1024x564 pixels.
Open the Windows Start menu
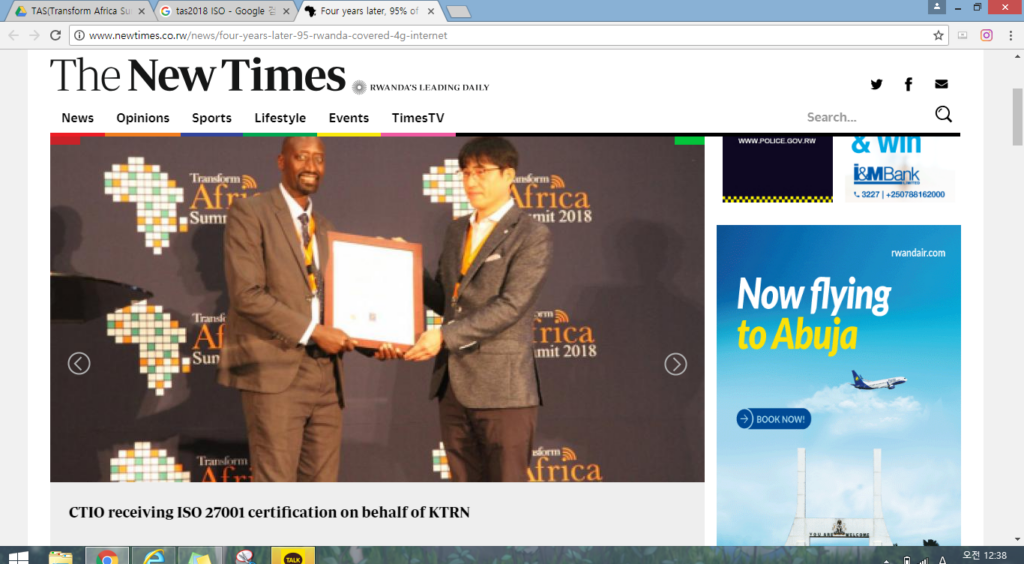(18, 556)
